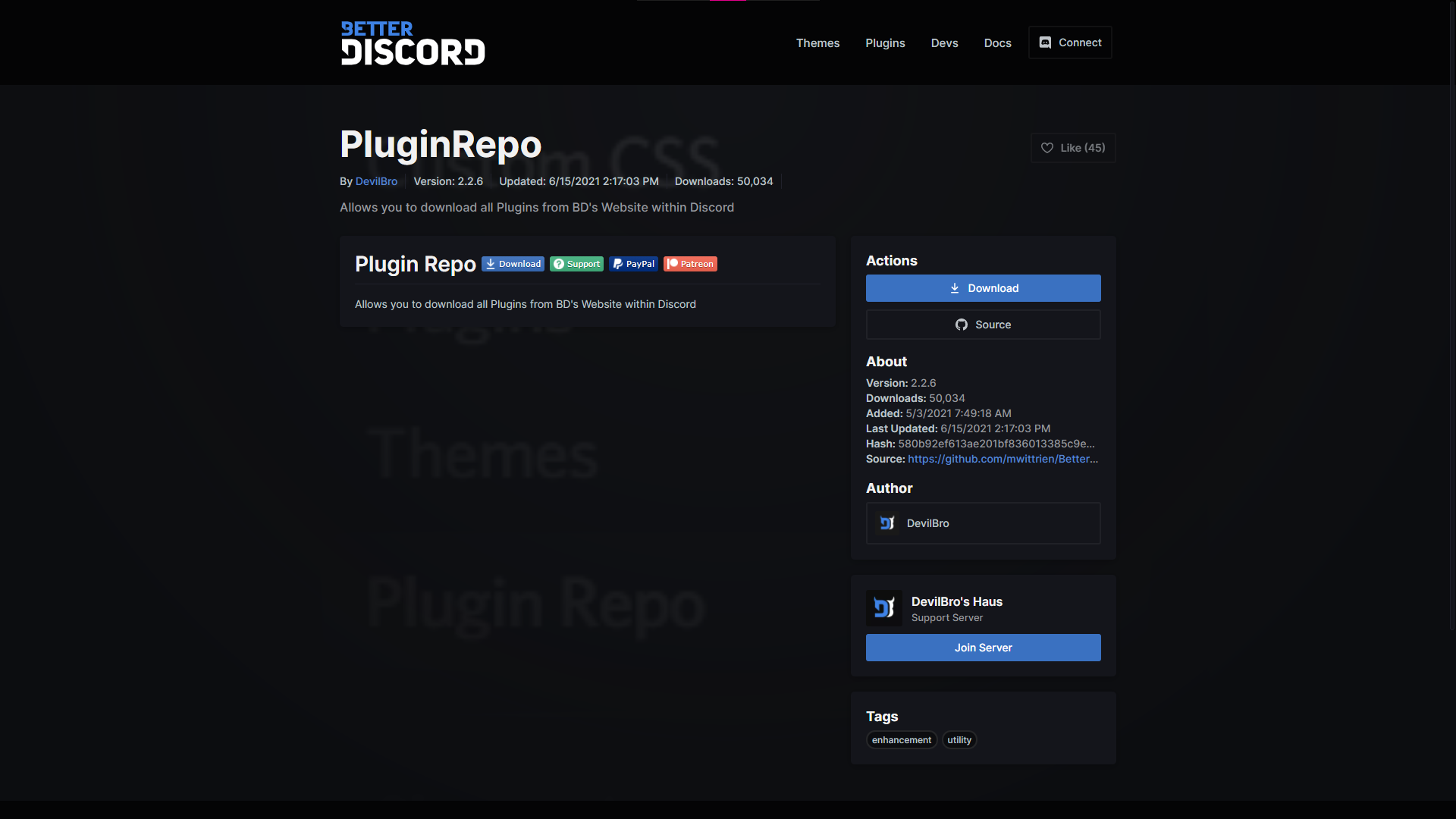Viewport: 1456px width, 819px height.
Task: Select the enhancement tag
Action: tap(902, 739)
